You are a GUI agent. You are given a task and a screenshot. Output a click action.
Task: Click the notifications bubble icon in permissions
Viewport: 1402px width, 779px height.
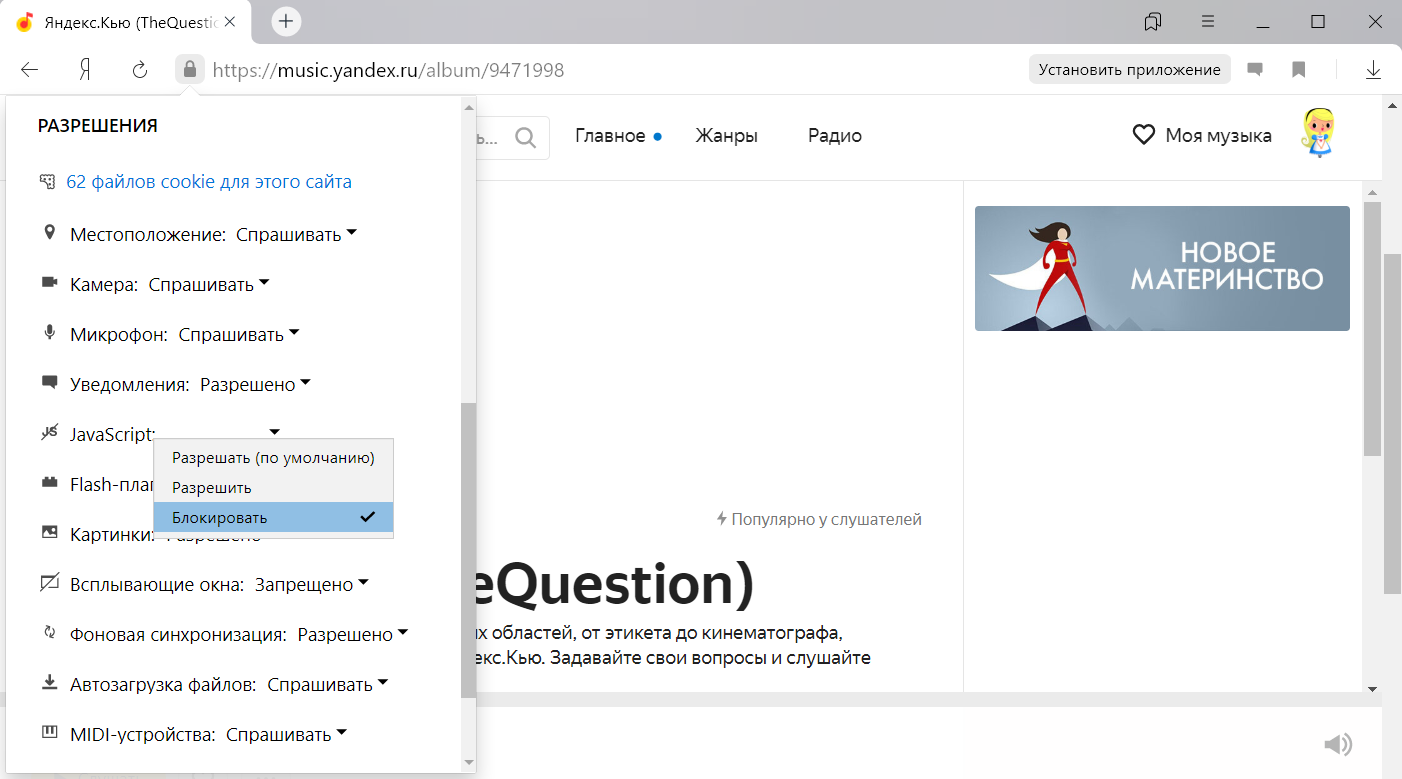[x=49, y=383]
